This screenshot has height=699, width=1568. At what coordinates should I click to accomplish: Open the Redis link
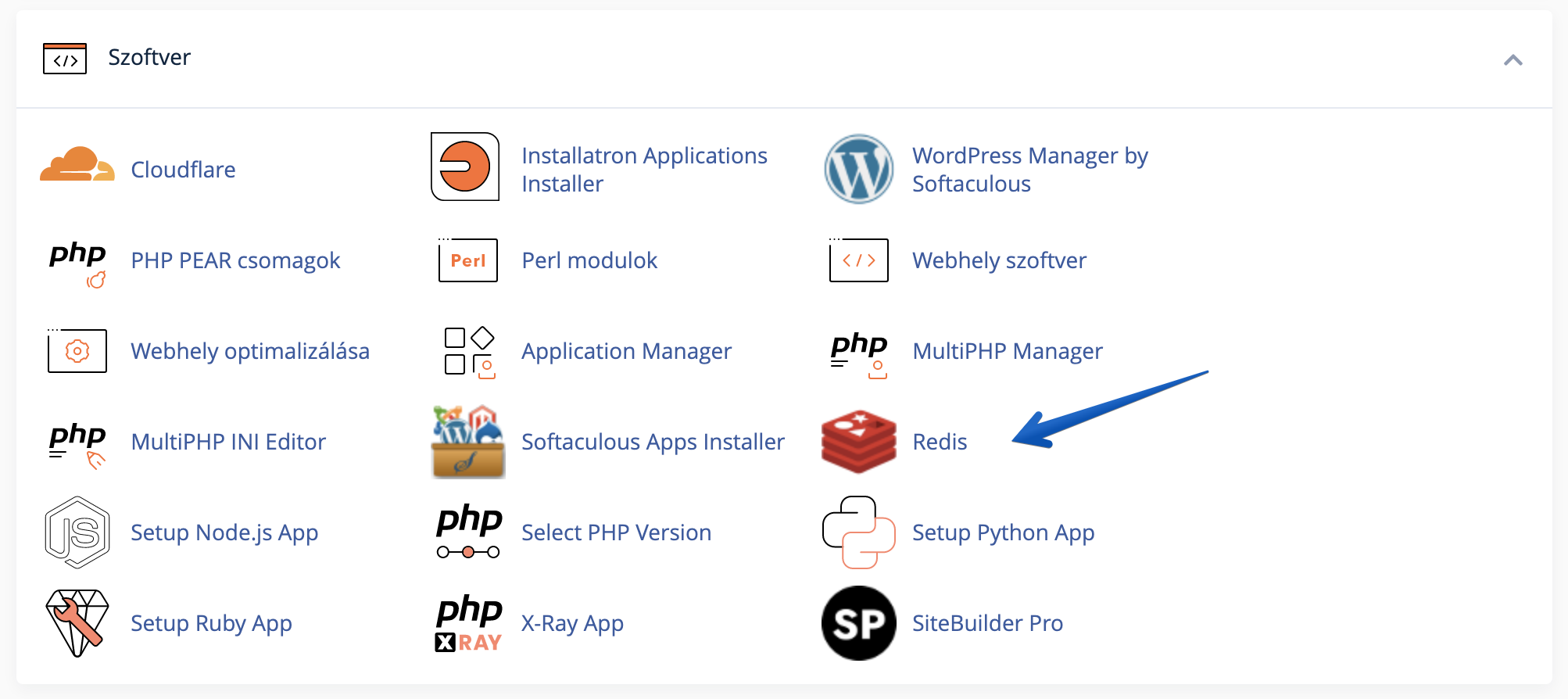(x=940, y=442)
